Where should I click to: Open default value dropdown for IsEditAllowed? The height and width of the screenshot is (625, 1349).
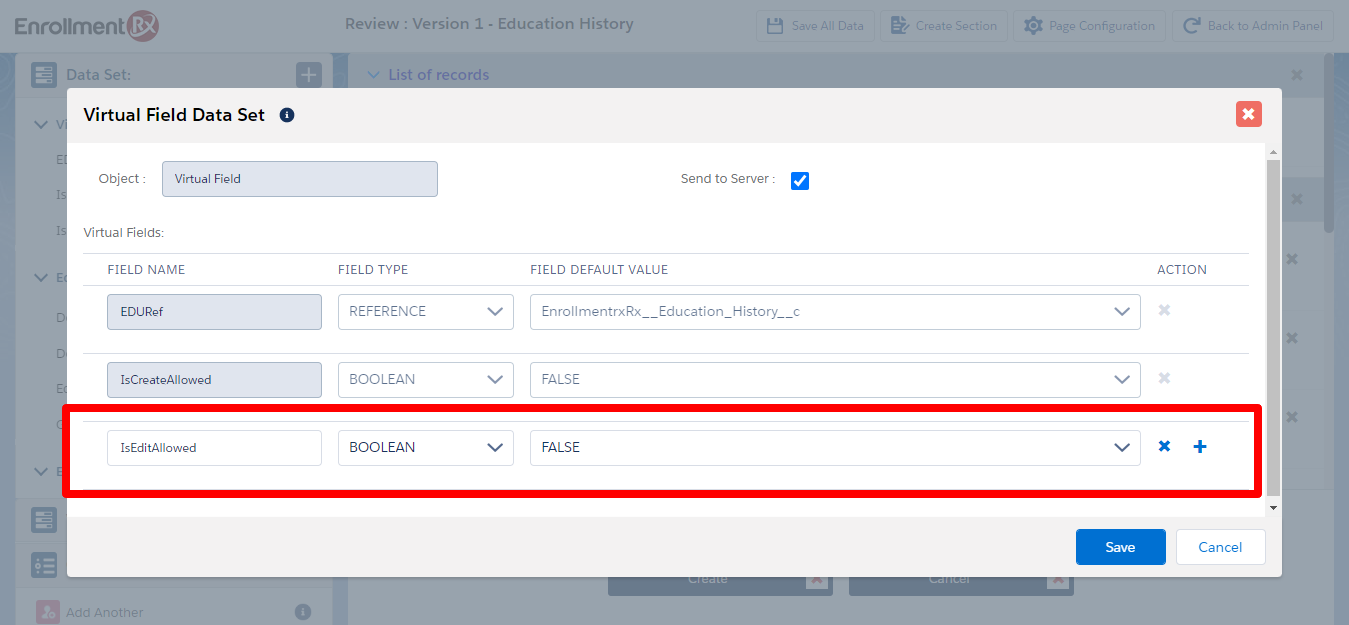click(834, 448)
